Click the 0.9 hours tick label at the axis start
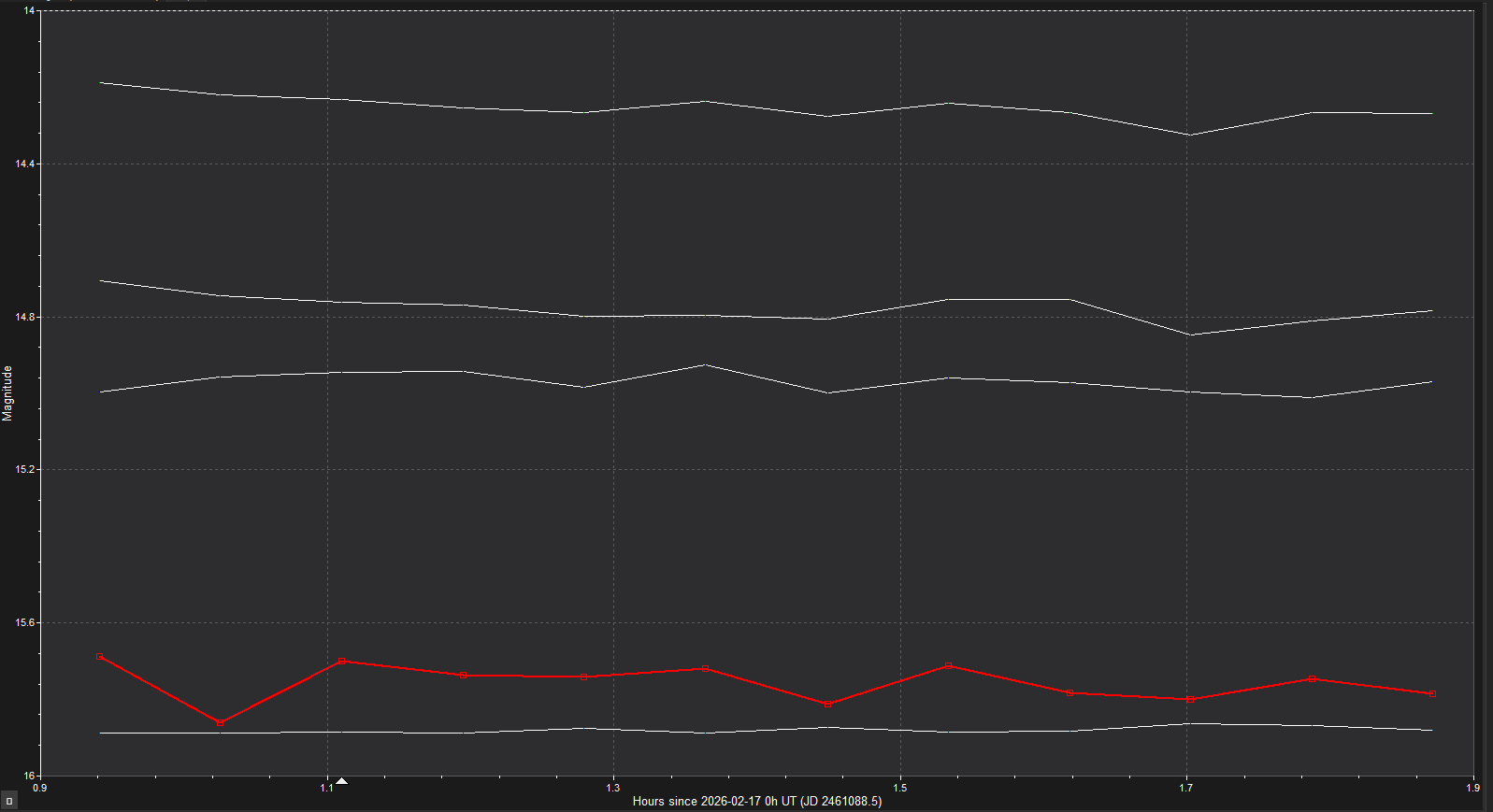The width and height of the screenshot is (1493, 812). (40, 789)
